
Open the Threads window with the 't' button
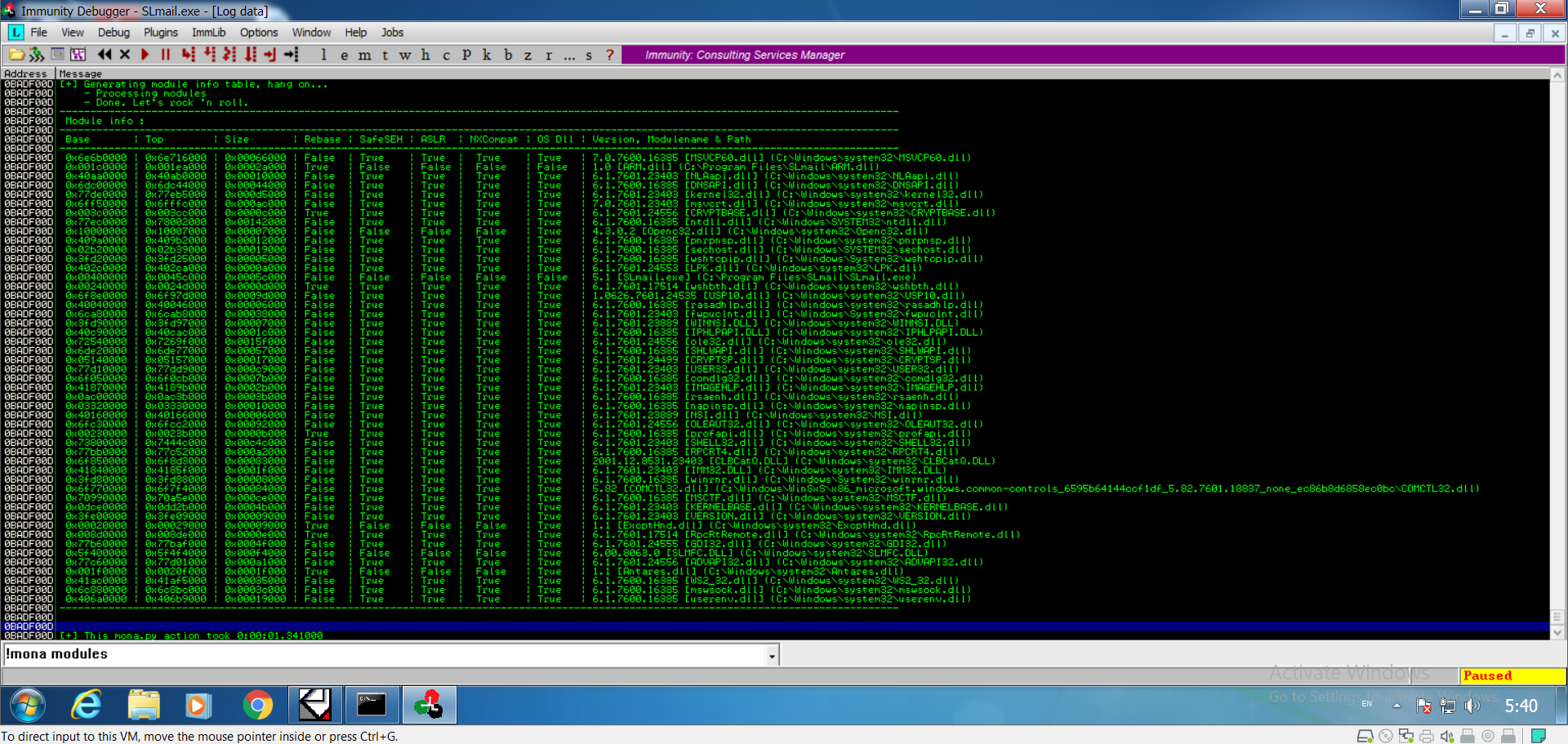(385, 55)
